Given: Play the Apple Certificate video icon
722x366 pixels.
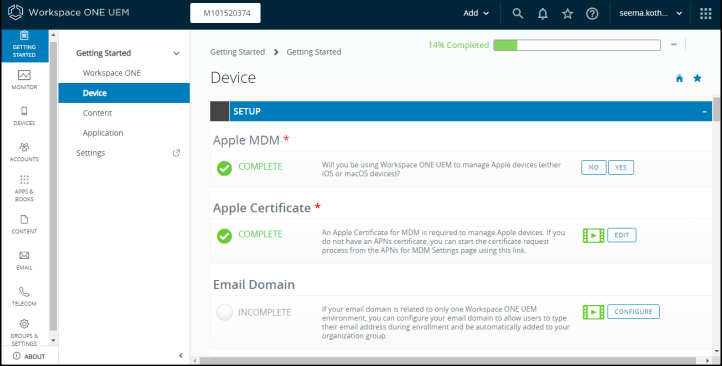Looking at the screenshot, I should 594,235.
